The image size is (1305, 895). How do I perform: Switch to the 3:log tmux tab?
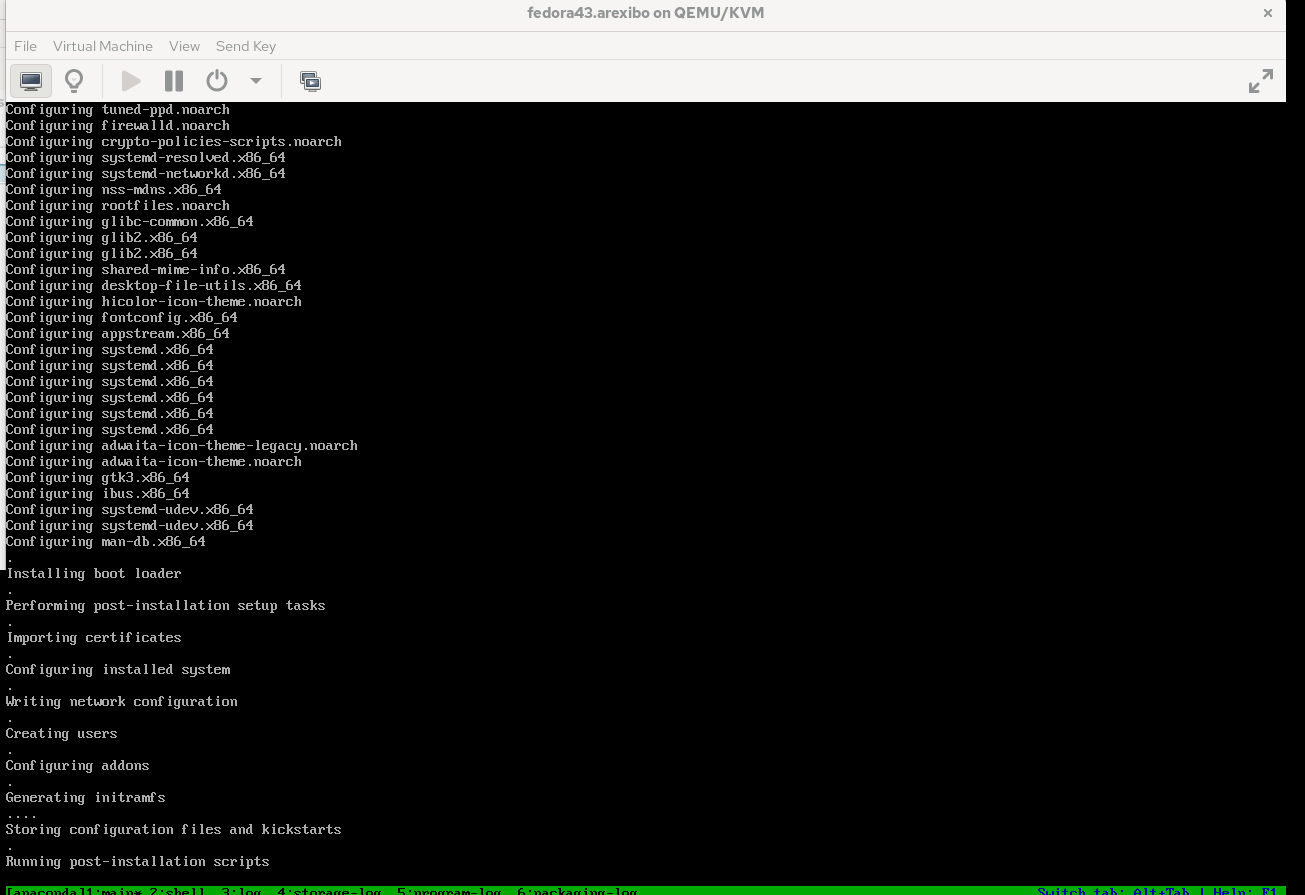239,891
